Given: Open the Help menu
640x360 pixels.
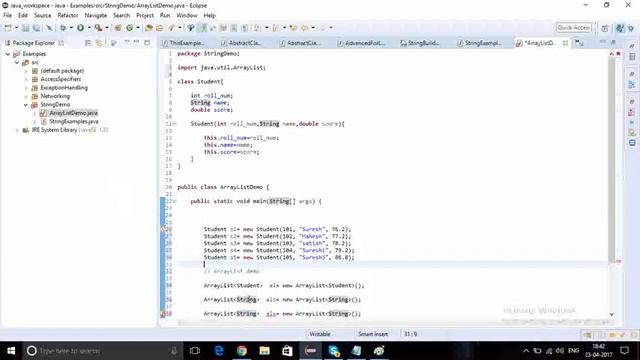Looking at the screenshot, I should coord(209,16).
